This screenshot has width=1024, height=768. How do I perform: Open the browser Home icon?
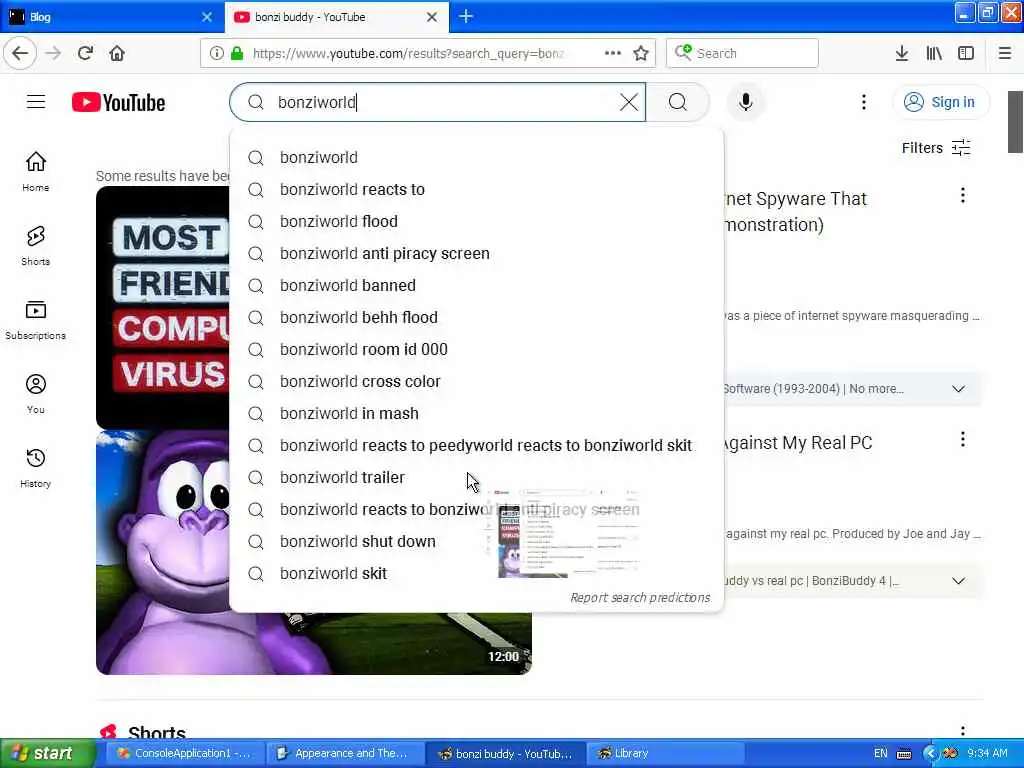117,53
